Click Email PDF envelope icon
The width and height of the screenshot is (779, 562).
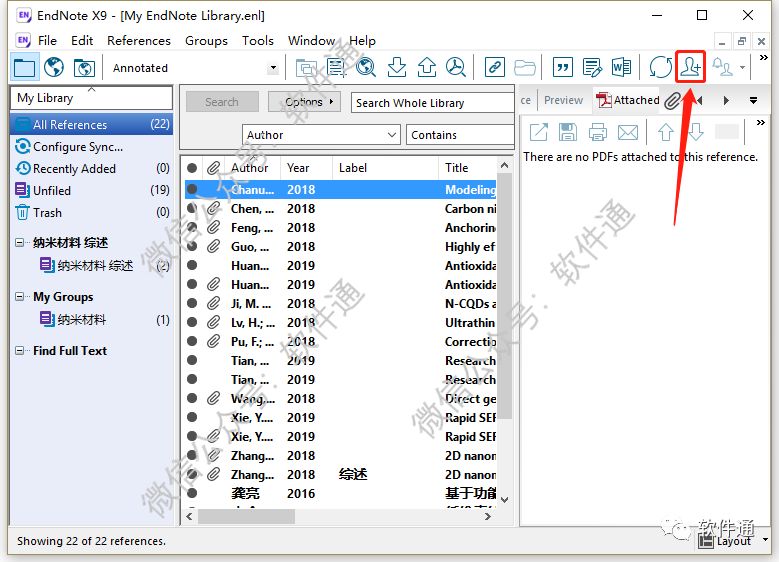(627, 132)
